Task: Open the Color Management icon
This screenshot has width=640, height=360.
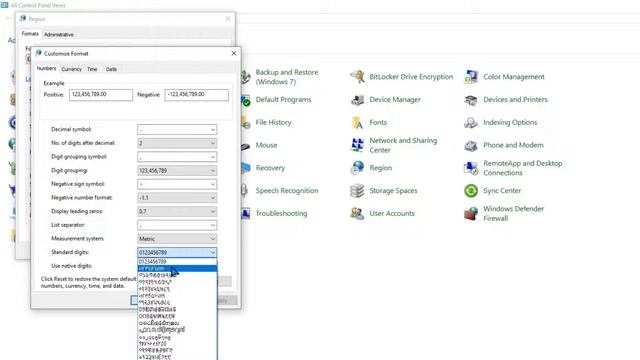Action: click(x=471, y=77)
